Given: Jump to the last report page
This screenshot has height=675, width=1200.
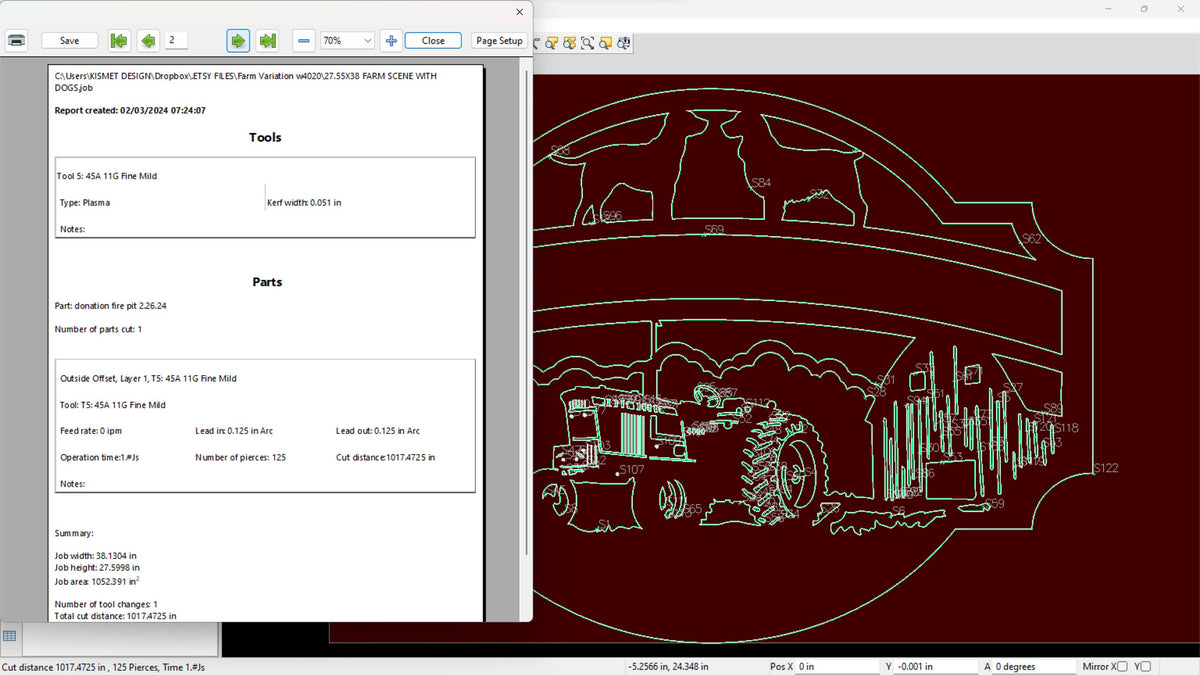Looking at the screenshot, I should click(267, 41).
